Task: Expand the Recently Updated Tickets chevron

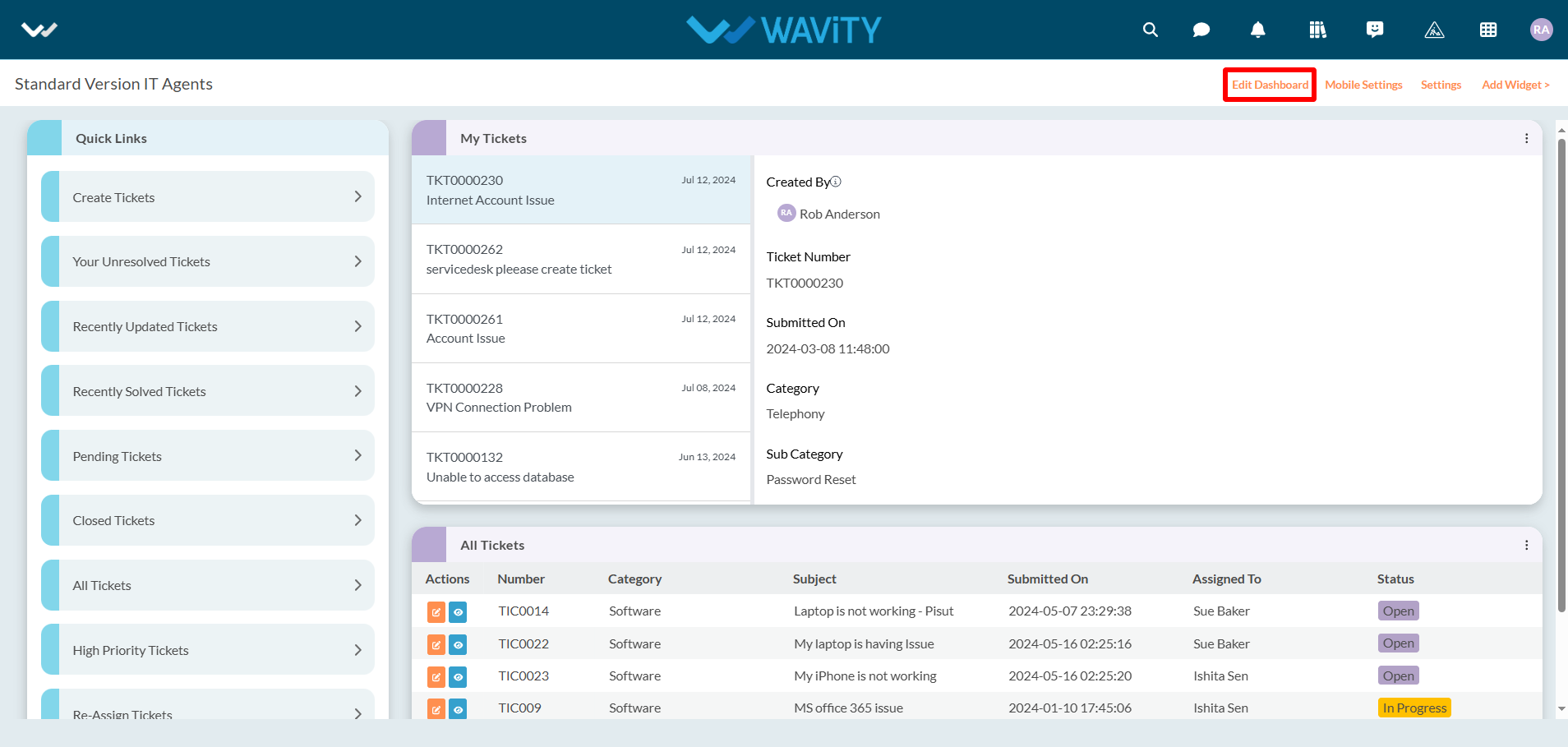Action: coord(357,326)
